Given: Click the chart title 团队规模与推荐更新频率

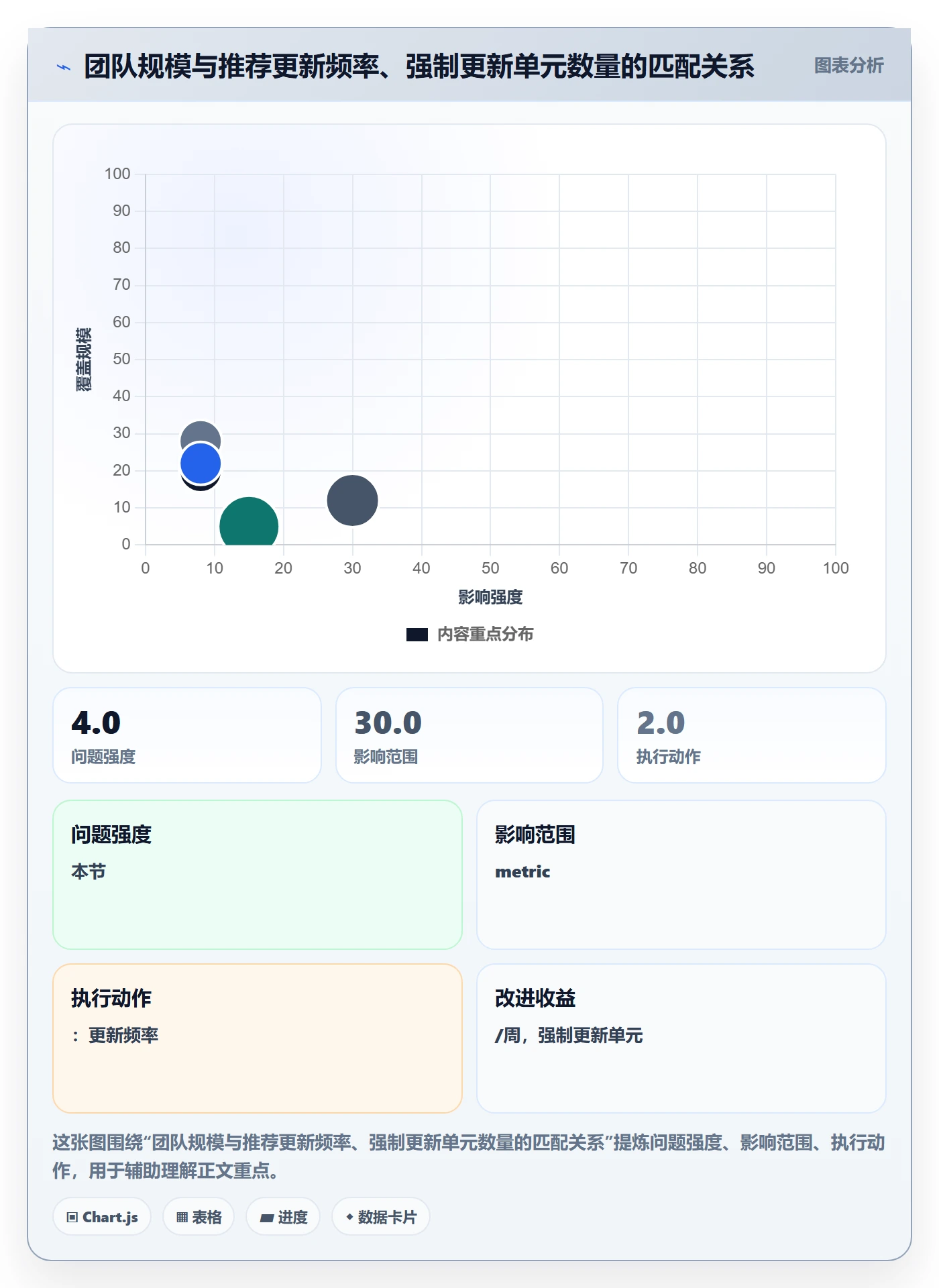Looking at the screenshot, I should (x=419, y=66).
